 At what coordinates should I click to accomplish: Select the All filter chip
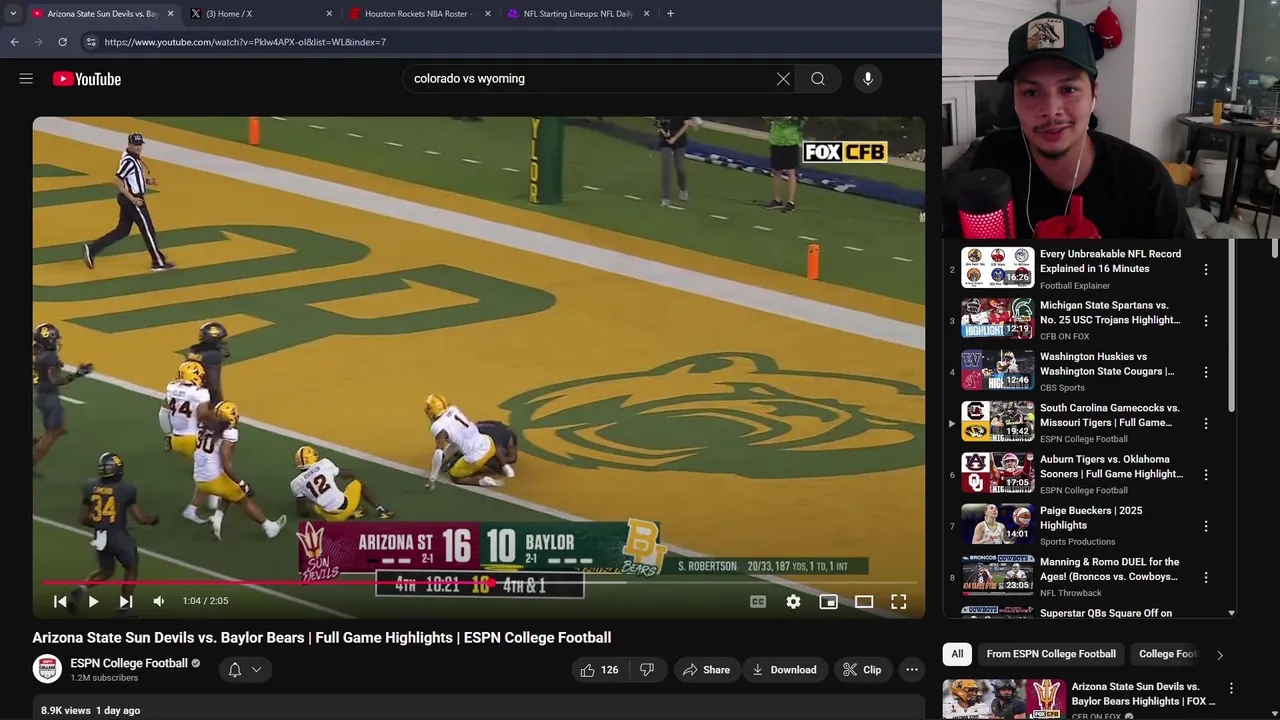pyautogui.click(x=957, y=654)
